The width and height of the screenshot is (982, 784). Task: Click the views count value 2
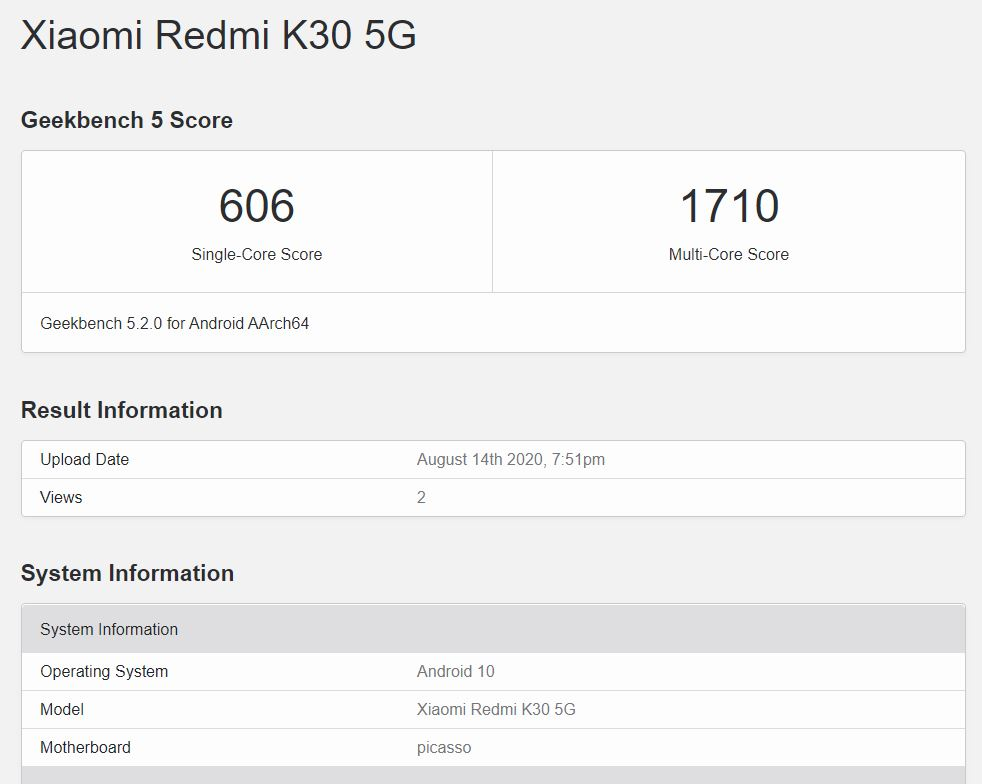coord(421,497)
